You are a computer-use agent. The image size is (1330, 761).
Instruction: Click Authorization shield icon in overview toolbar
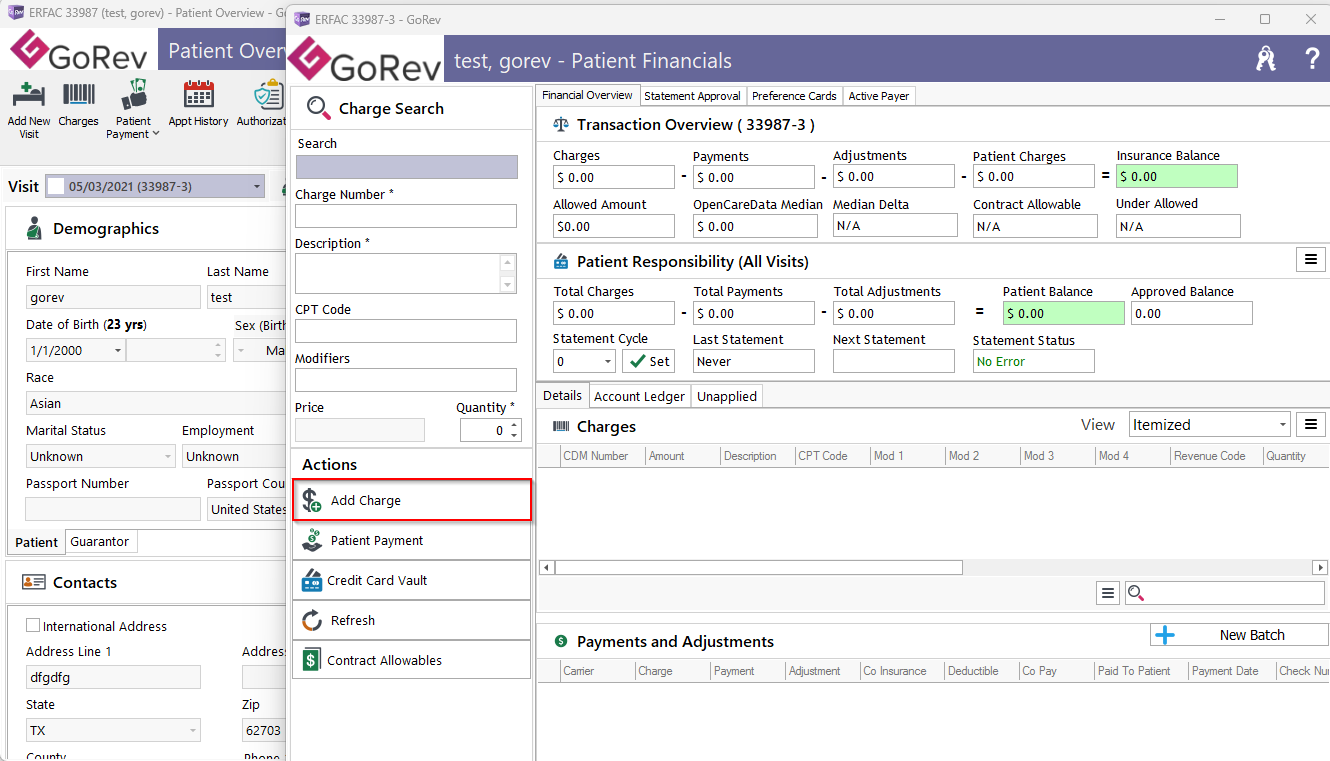point(267,96)
